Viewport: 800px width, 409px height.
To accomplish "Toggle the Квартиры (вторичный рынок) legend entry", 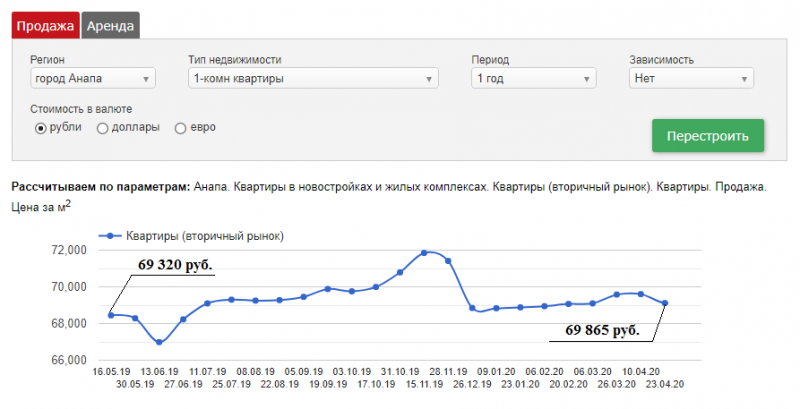I will (x=191, y=236).
